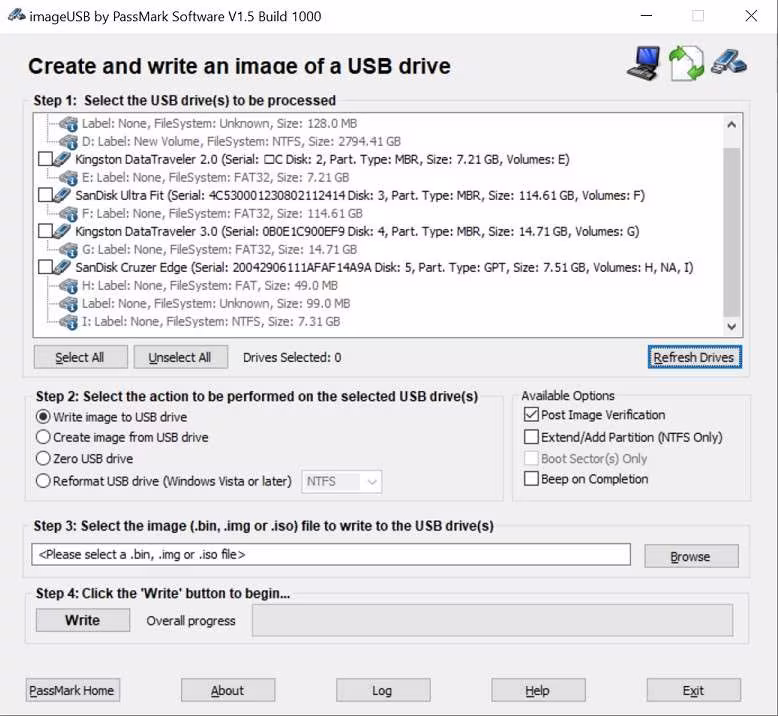Check the Kingston DataTraveler 2.0 drive checkbox
778x716 pixels.
45,159
